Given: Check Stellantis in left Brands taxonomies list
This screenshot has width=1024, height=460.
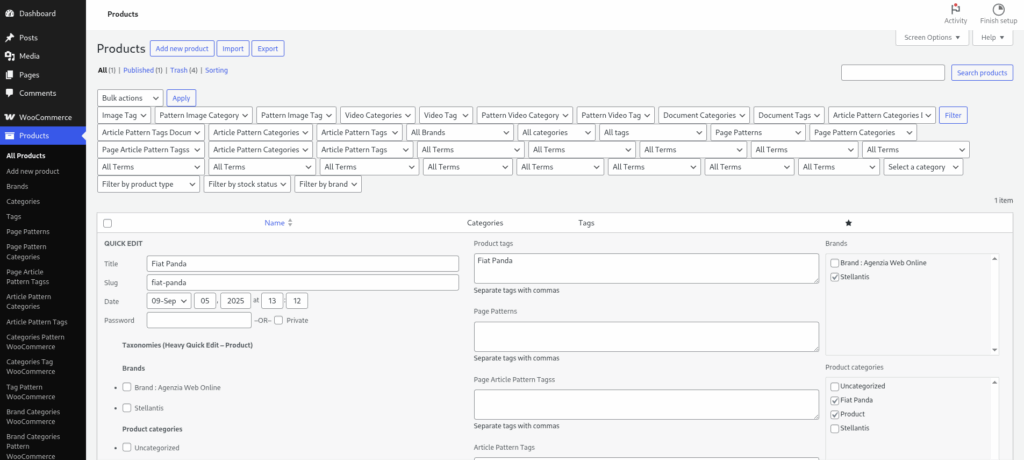Looking at the screenshot, I should (127, 408).
